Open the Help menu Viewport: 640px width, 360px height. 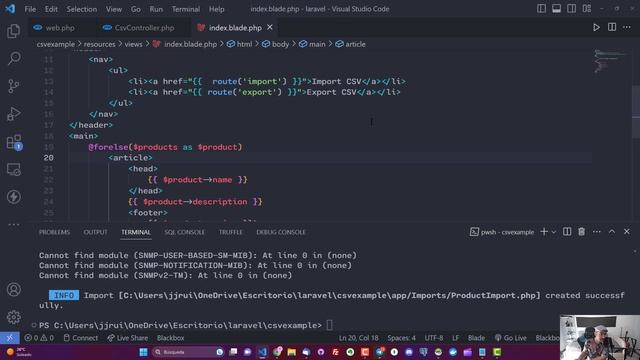point(217,9)
